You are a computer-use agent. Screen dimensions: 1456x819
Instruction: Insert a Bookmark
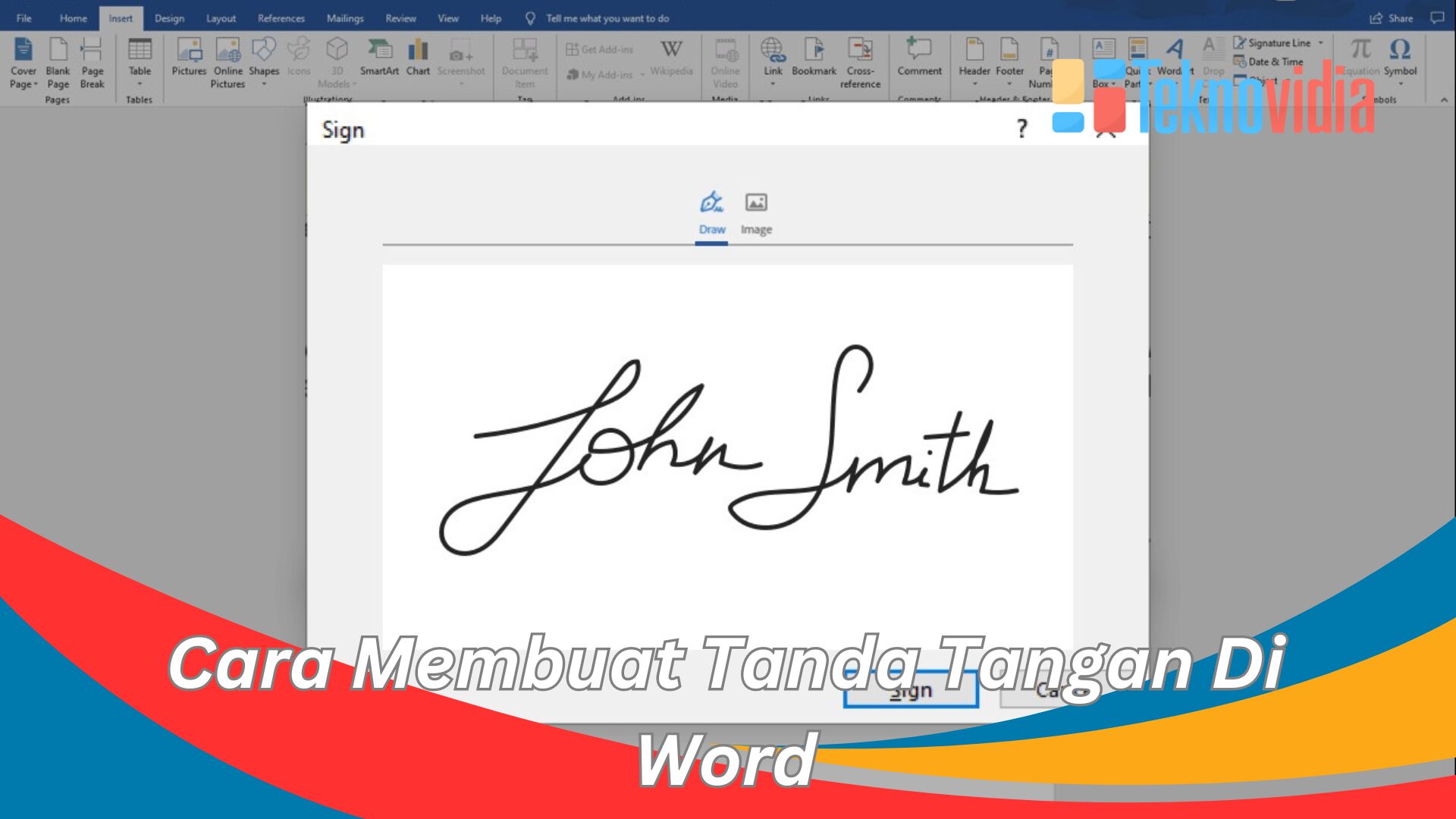tap(814, 57)
